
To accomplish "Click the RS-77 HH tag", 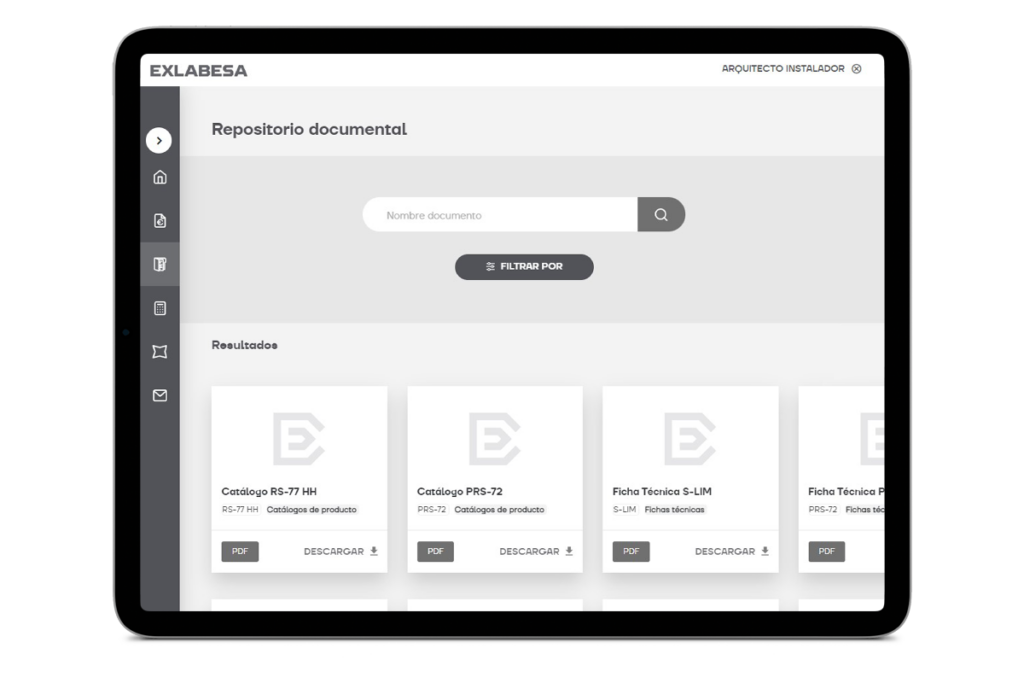I will pyautogui.click(x=240, y=509).
